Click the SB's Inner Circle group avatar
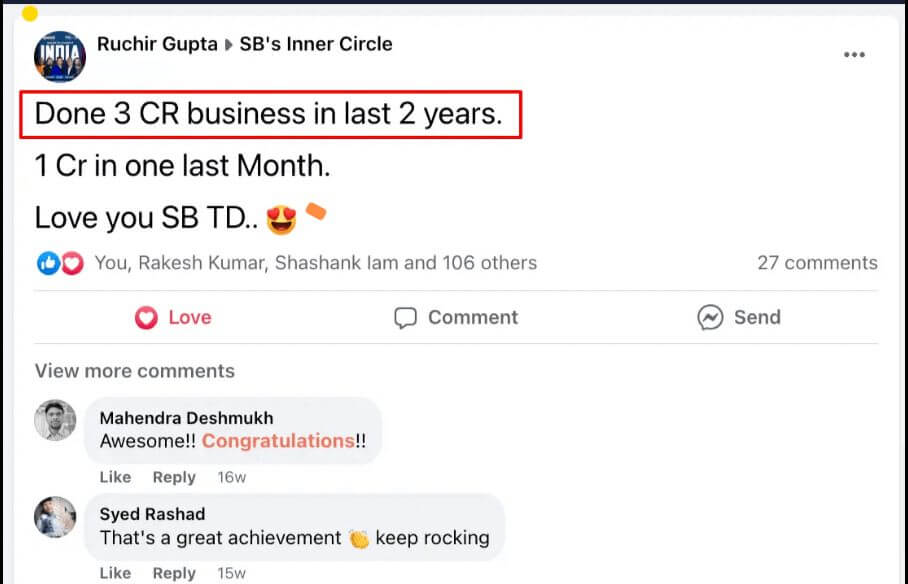This screenshot has width=908, height=584. tap(59, 56)
